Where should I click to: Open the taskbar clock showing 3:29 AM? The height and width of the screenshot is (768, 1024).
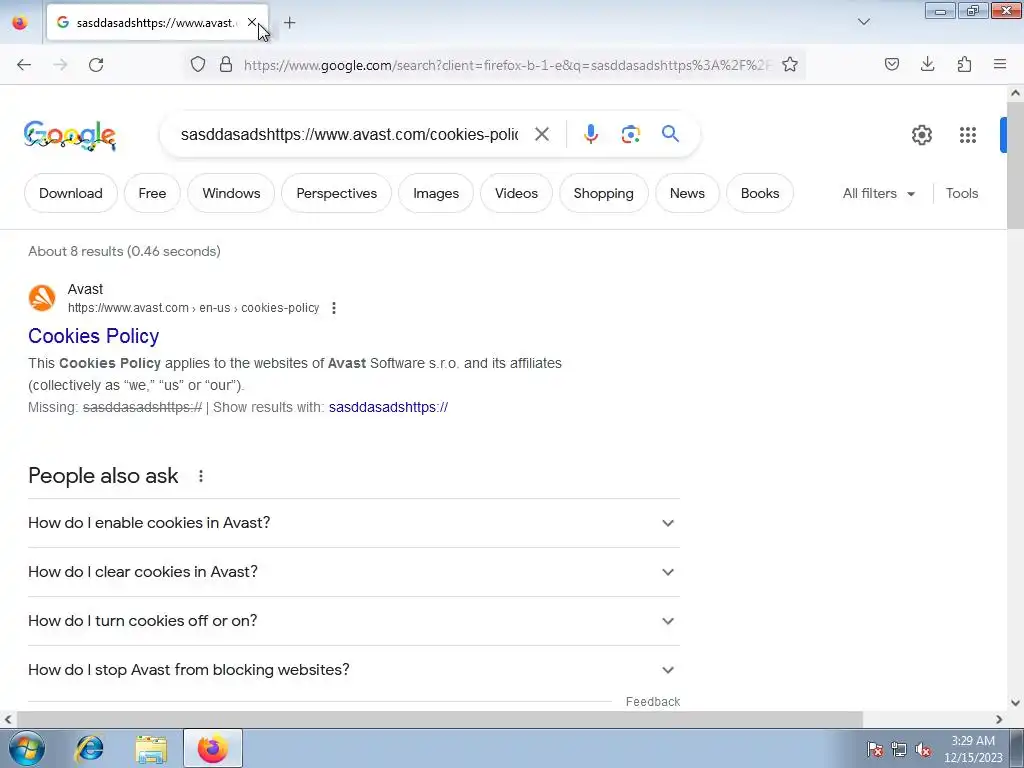[x=972, y=749]
